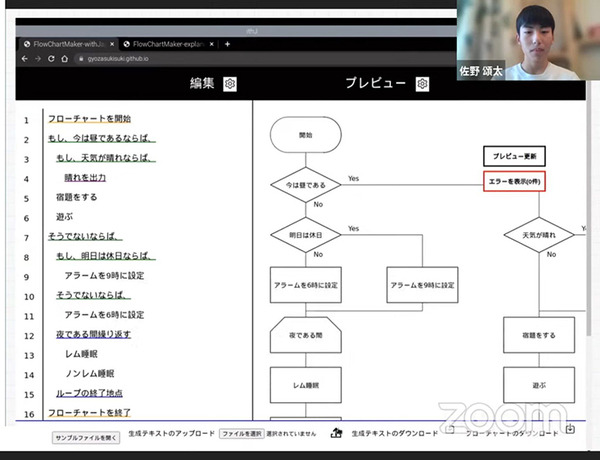600x460 pixels.
Task: Close the first FlowChartMaker tab
Action: tap(111, 44)
